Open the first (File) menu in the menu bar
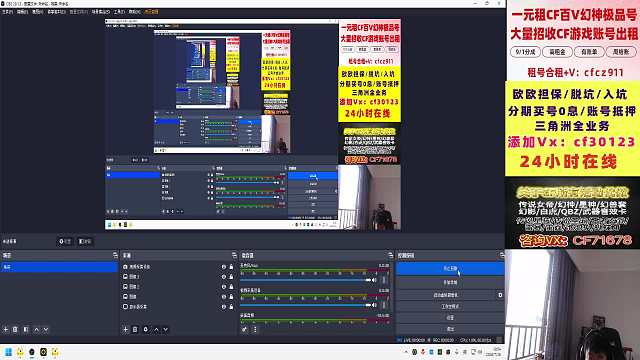640x360 pixels. coord(8,12)
